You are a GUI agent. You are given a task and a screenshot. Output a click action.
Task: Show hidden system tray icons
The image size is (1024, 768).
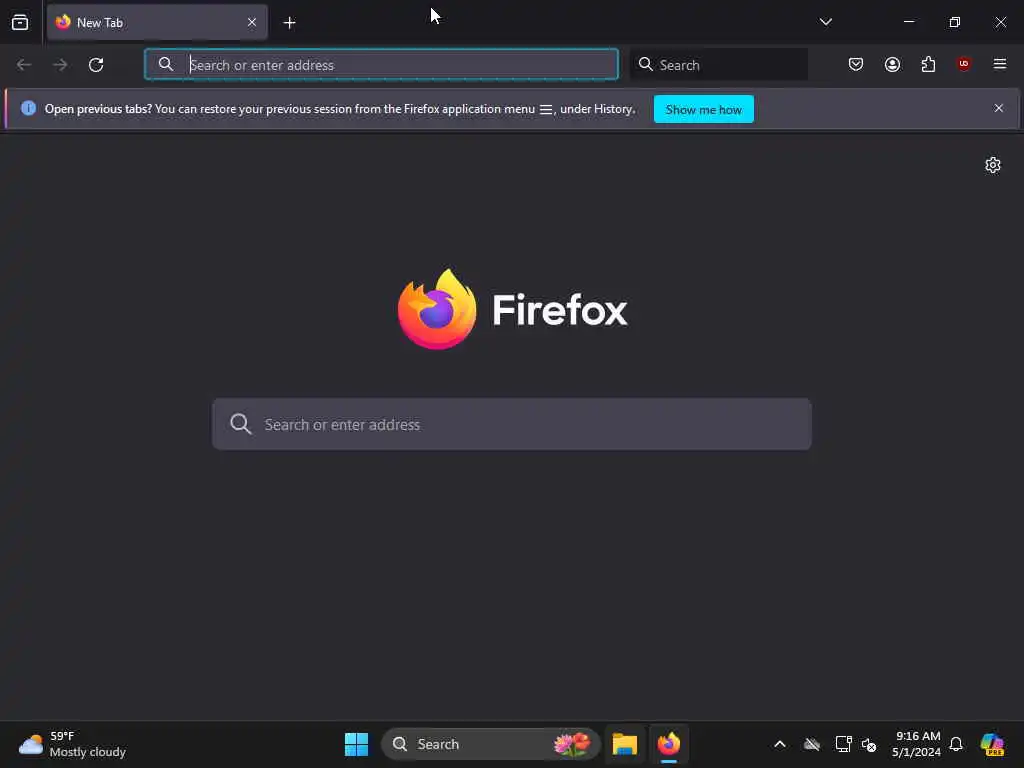[x=780, y=744]
